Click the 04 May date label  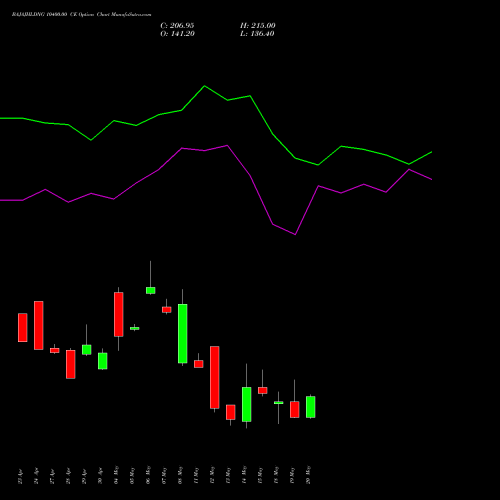click(116, 475)
